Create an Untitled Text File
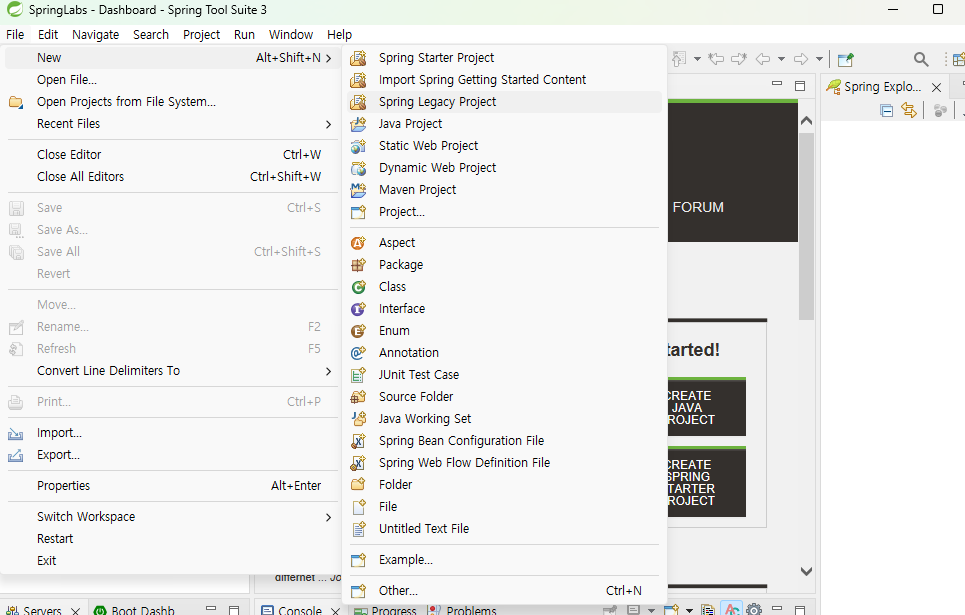 click(504, 529)
